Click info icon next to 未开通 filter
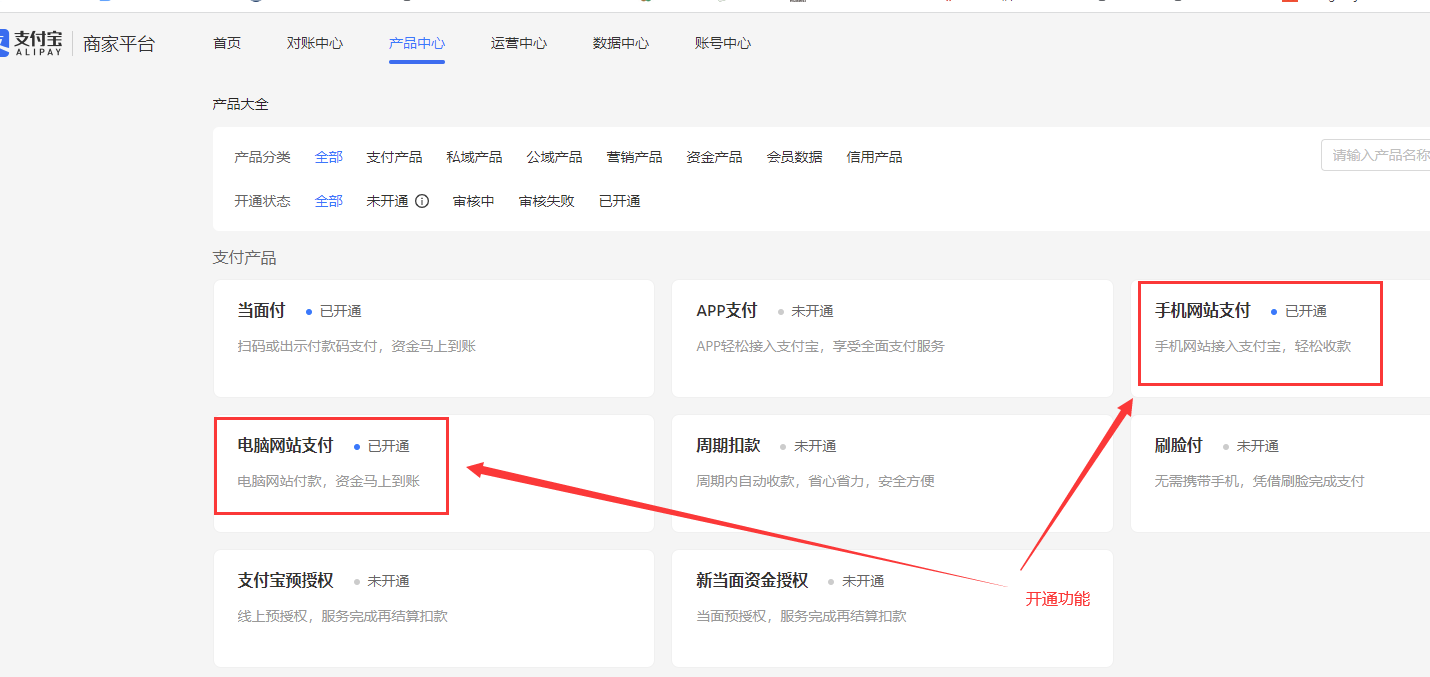The width and height of the screenshot is (1430, 677). tap(422, 201)
